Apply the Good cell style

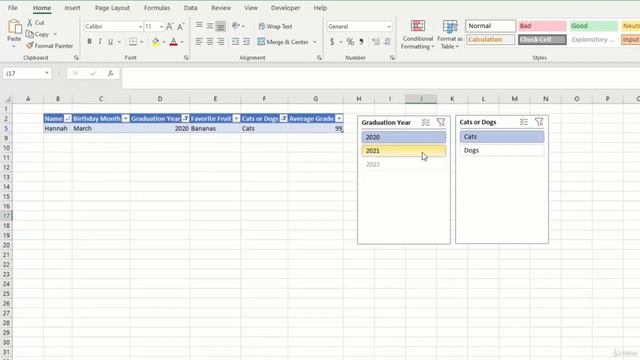[593, 26]
